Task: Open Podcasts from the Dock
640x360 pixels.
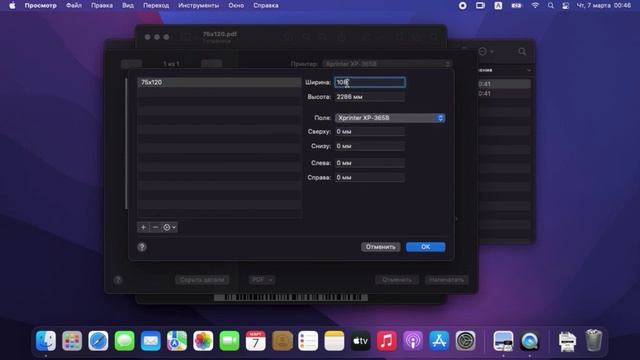Action: [413, 341]
